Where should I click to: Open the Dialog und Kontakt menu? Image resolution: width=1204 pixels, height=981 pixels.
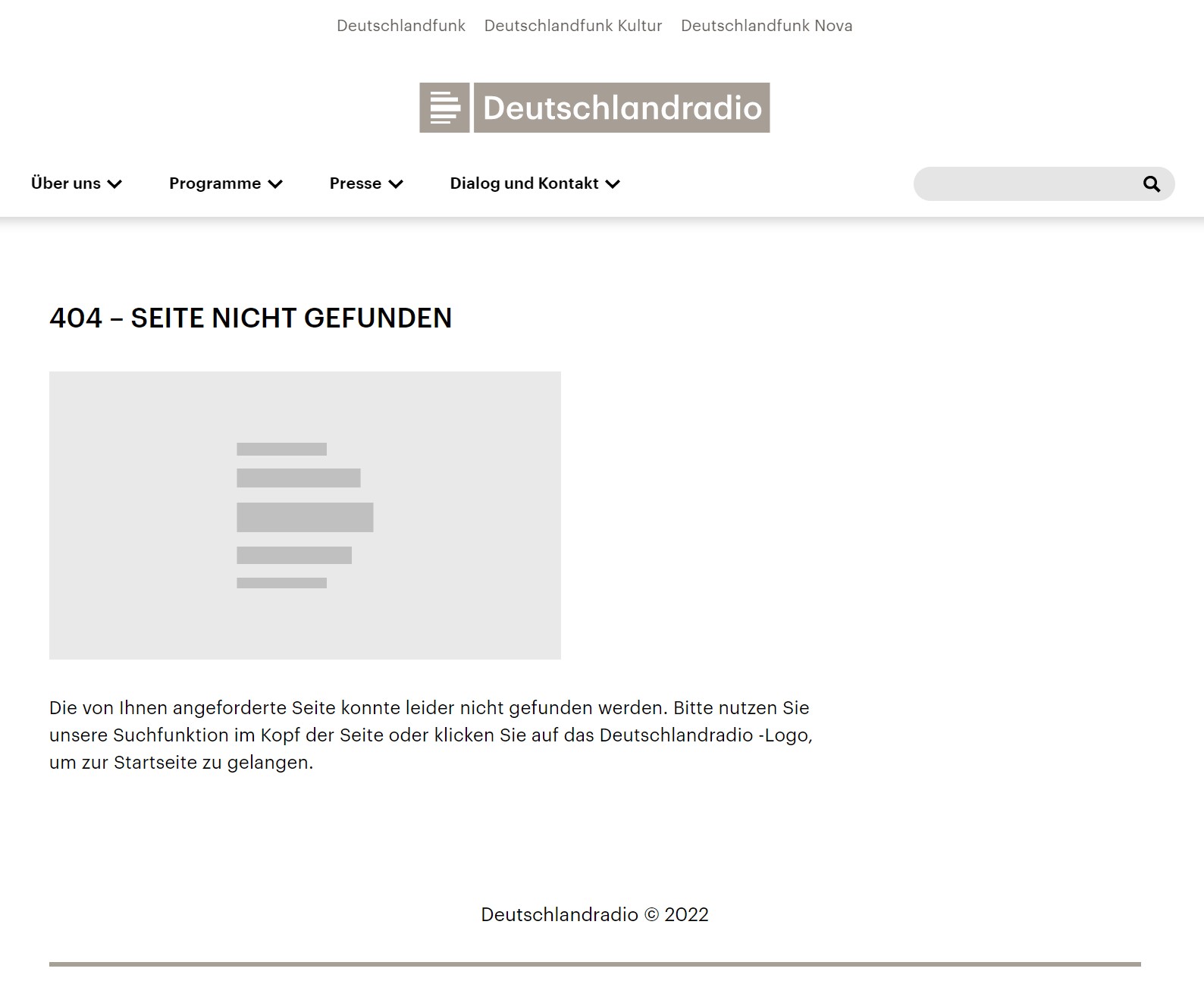pyautogui.click(x=535, y=183)
